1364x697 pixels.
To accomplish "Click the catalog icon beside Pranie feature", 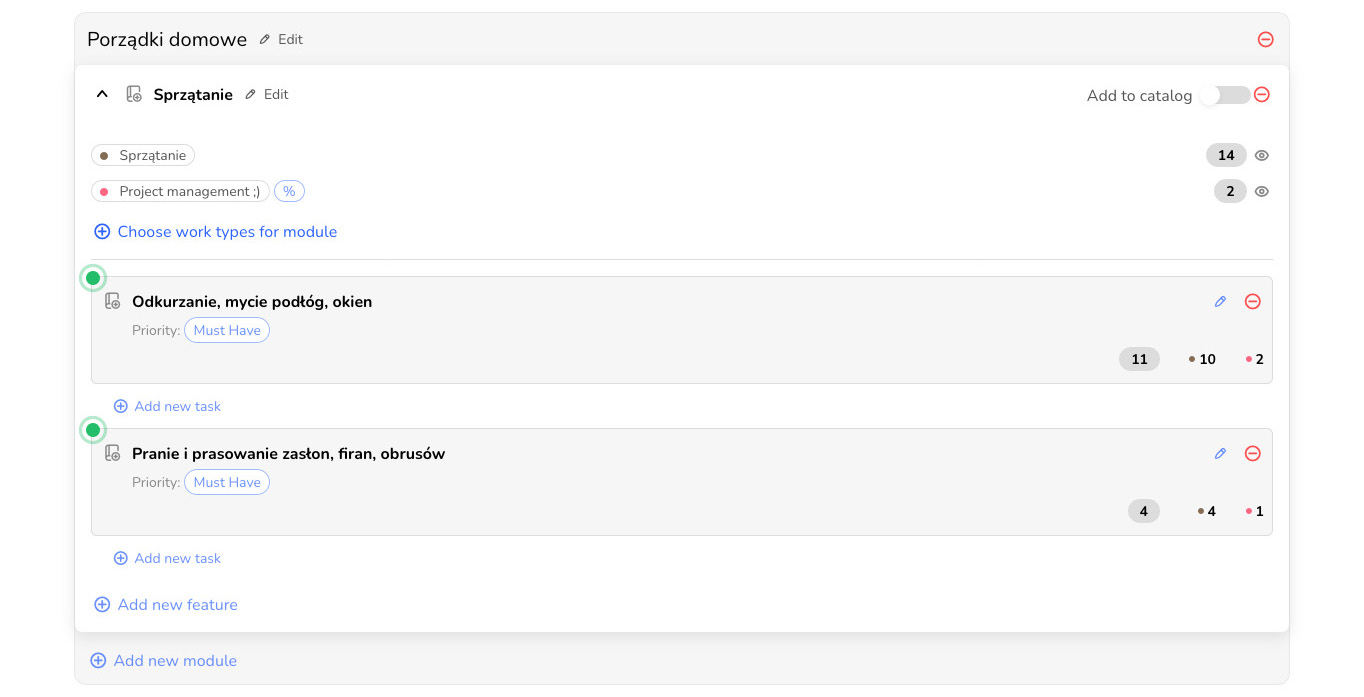I will pyautogui.click(x=113, y=453).
